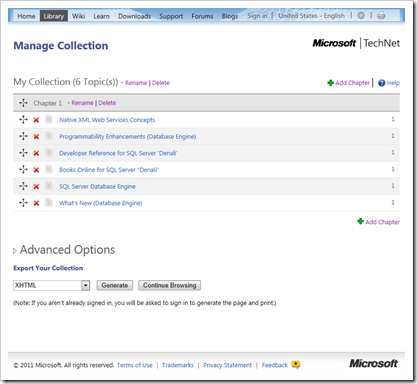
Task: Delete What's New (Database Engine) topic
Action: point(36,203)
